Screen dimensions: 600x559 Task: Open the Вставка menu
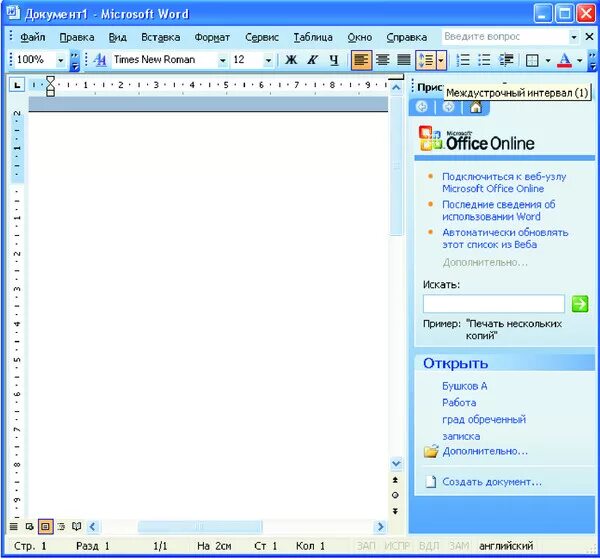(x=161, y=37)
